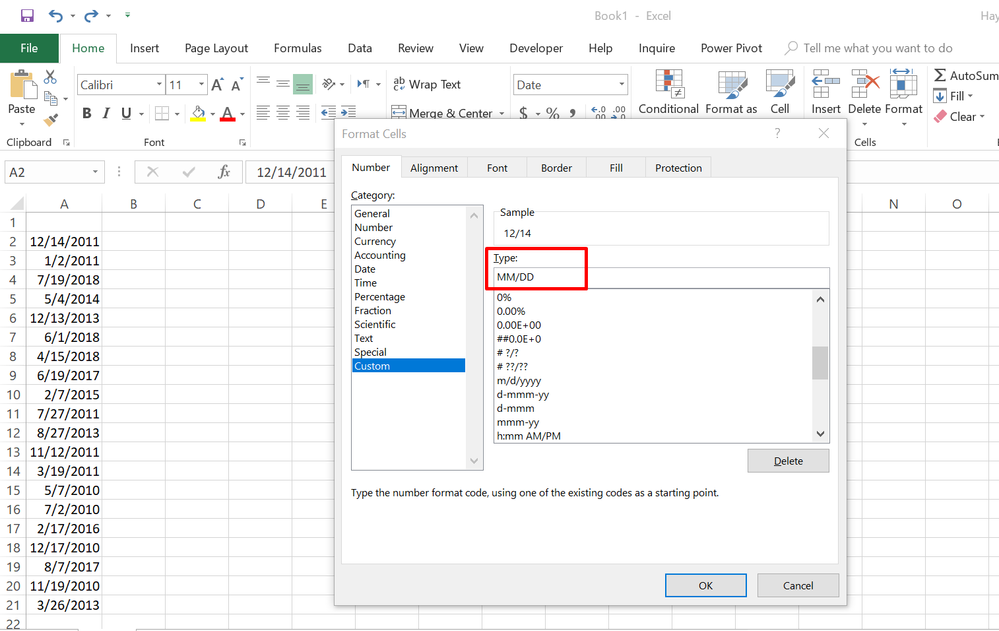The height and width of the screenshot is (631, 999).
Task: Click the Type field containing MM/DD
Action: (661, 277)
